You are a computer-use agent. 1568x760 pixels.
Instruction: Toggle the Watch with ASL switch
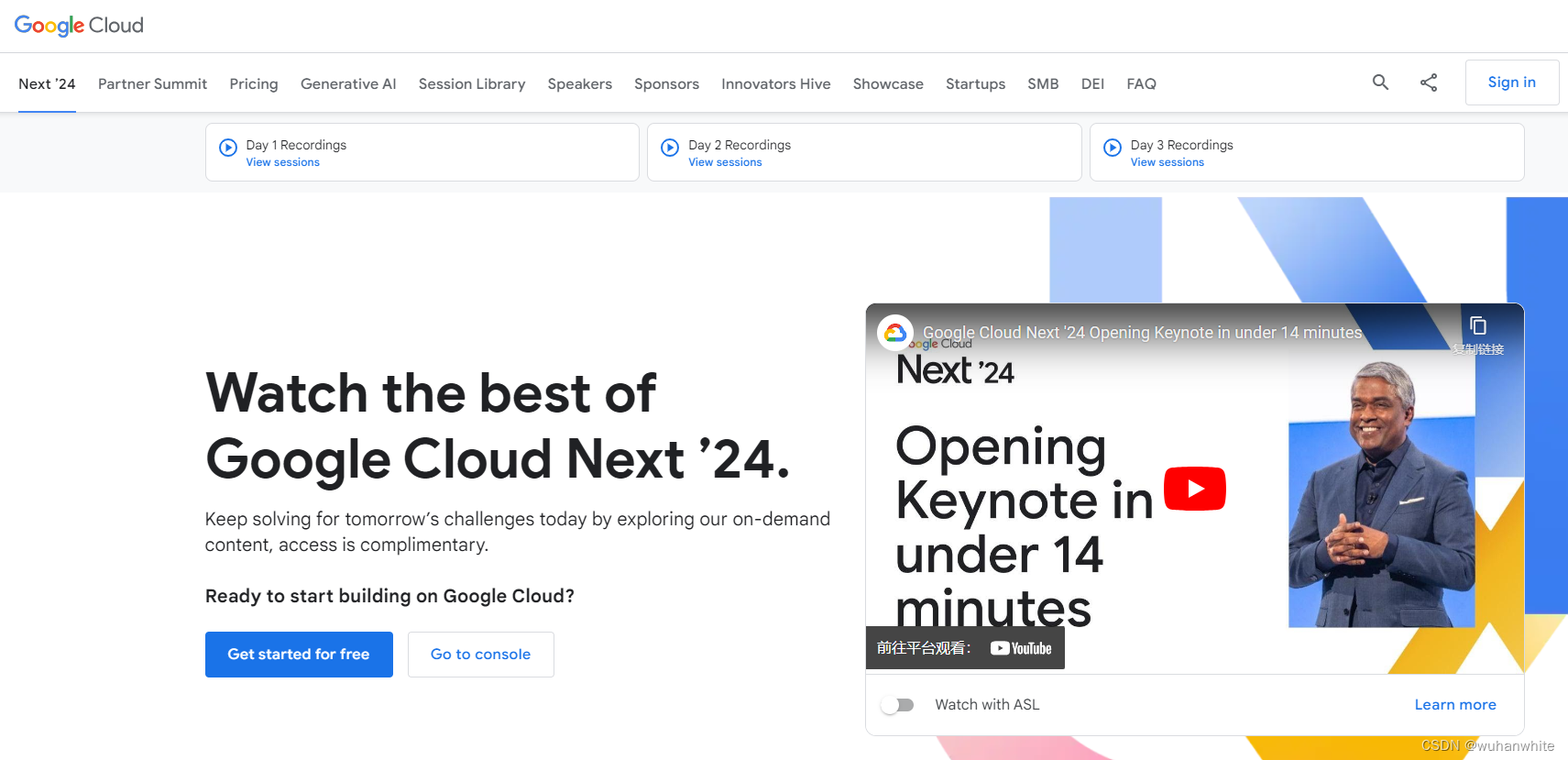(x=898, y=705)
